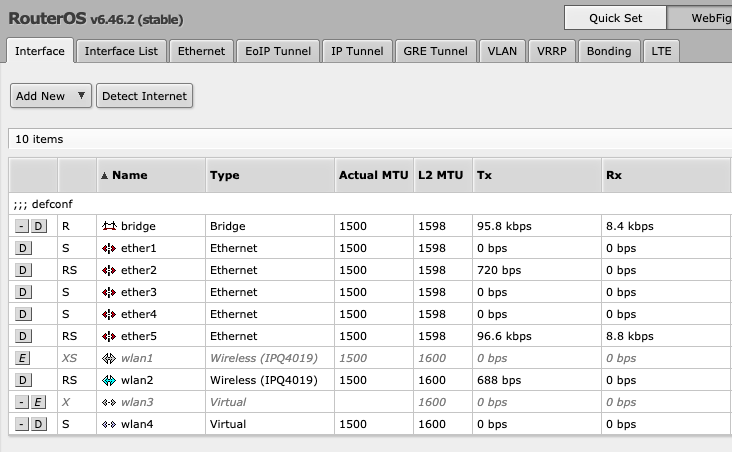Open the wlan3 interface name
The width and height of the screenshot is (732, 452).
click(x=137, y=402)
